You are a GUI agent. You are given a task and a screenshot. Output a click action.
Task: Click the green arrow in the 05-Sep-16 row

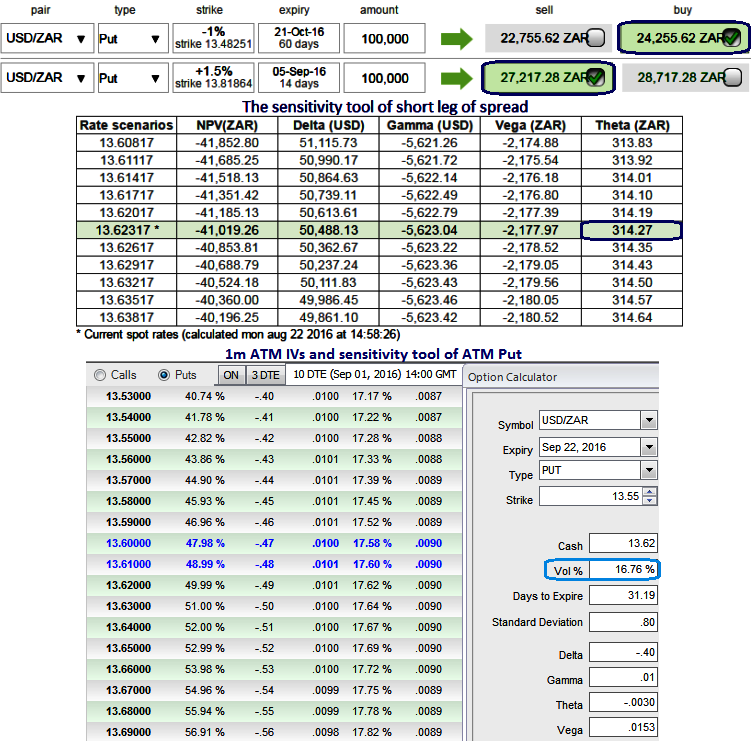[455, 77]
